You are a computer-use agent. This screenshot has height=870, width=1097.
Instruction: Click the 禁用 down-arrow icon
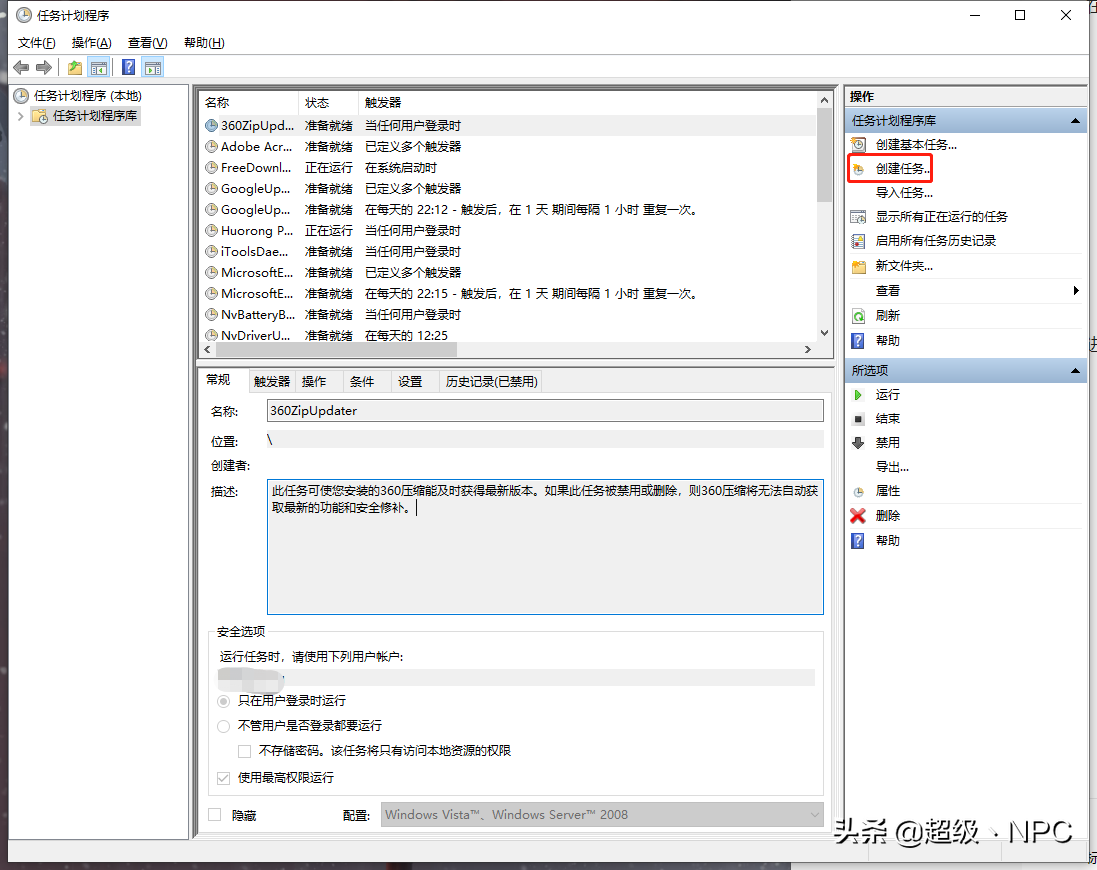[858, 443]
